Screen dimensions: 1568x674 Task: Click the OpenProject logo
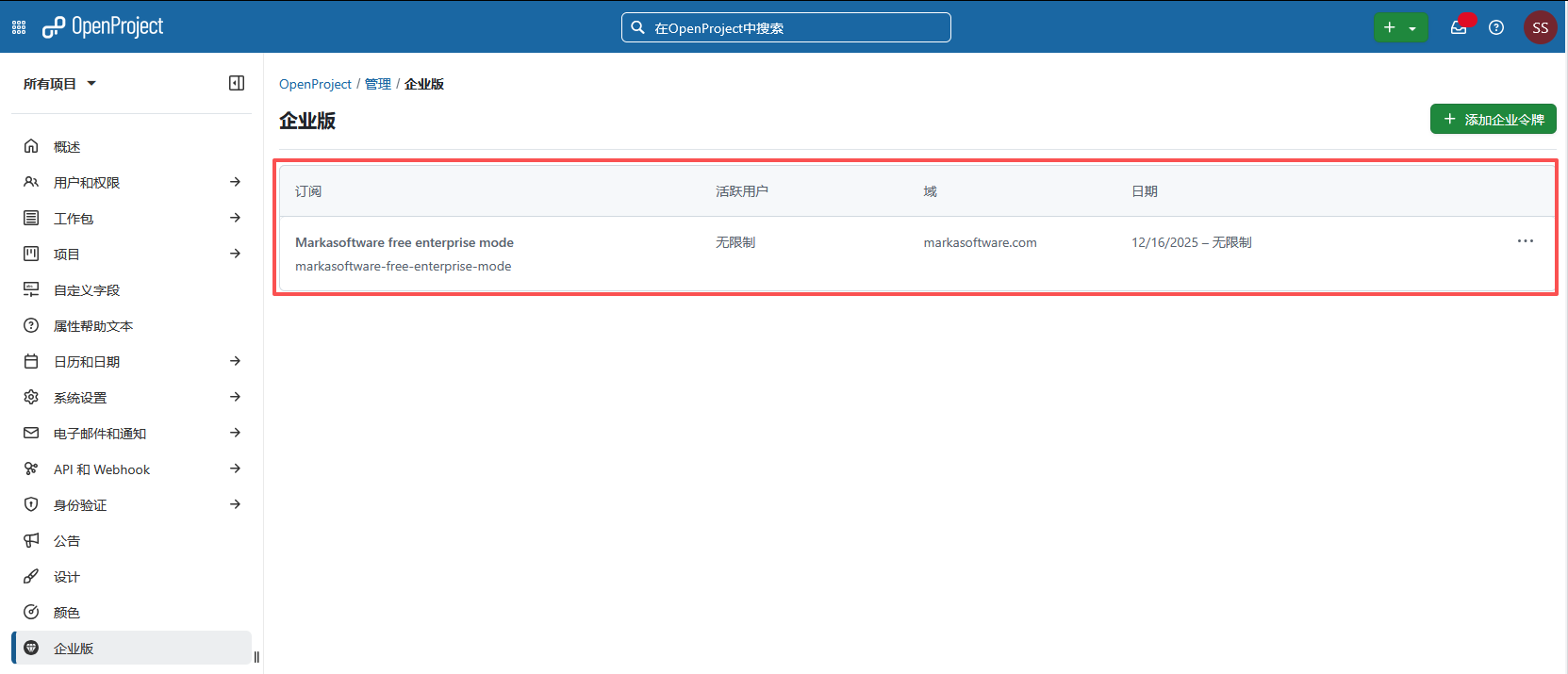[103, 26]
